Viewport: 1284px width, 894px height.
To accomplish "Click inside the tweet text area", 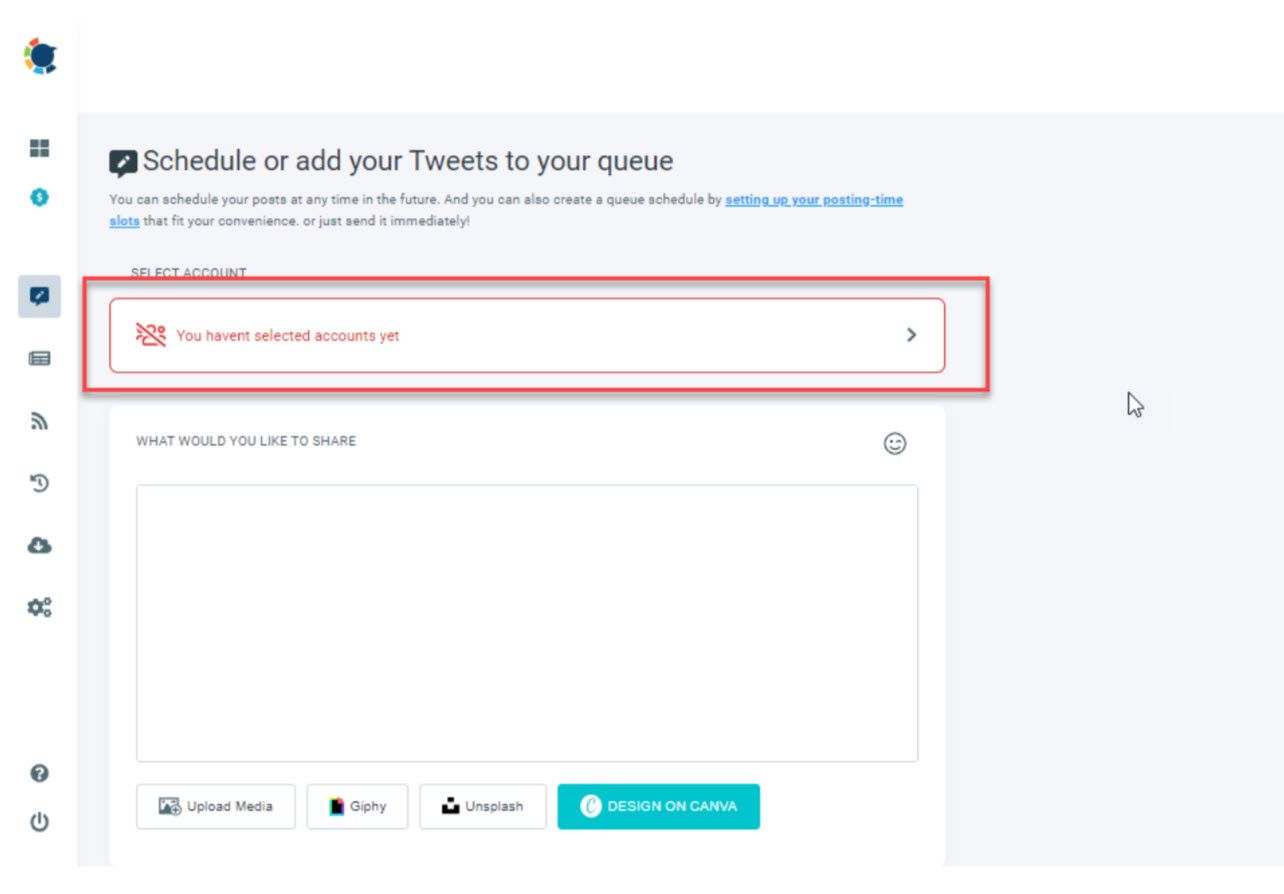I will pyautogui.click(x=527, y=623).
